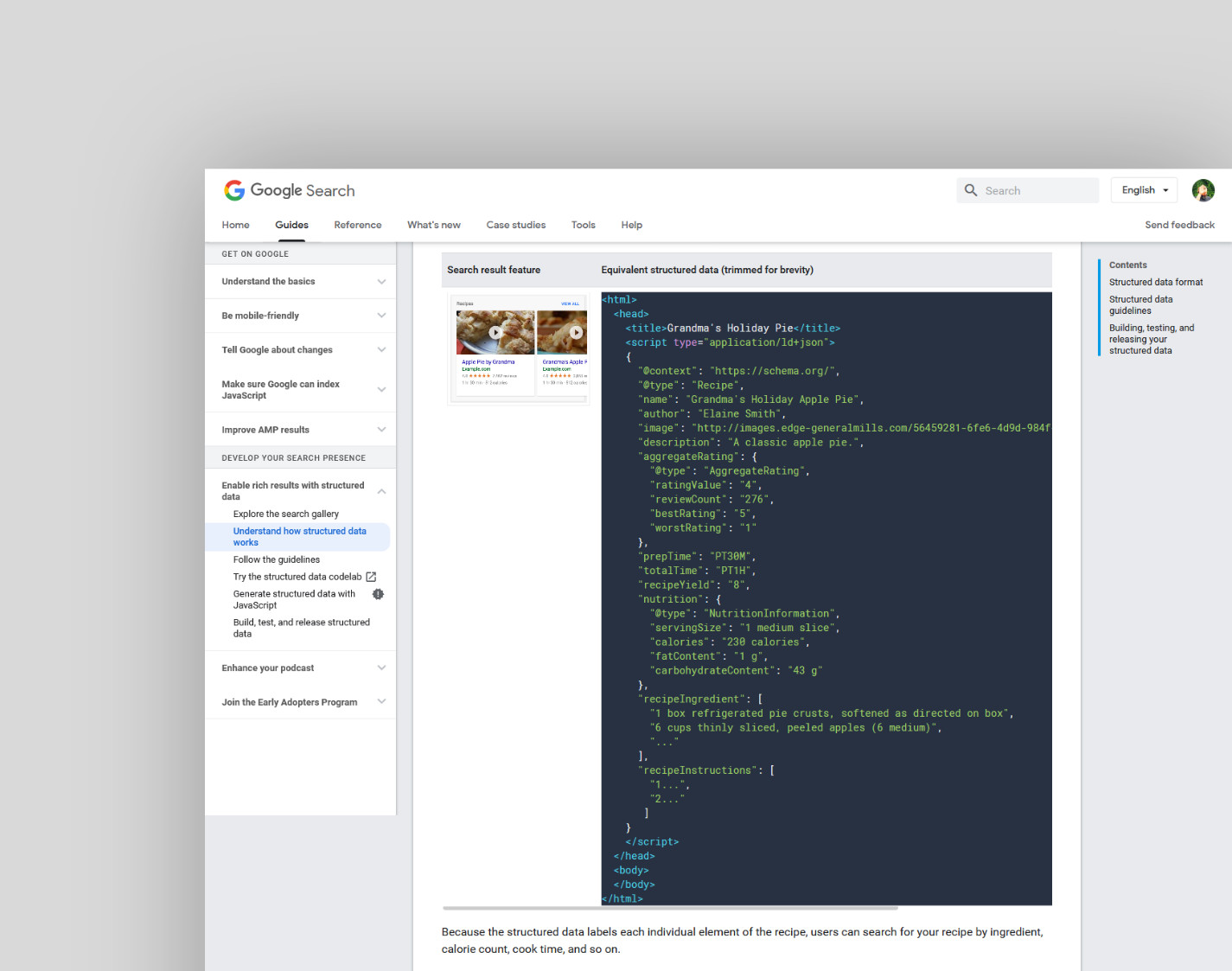
Task: Go to Structured data guidelines in Contents
Action: 1140,305
